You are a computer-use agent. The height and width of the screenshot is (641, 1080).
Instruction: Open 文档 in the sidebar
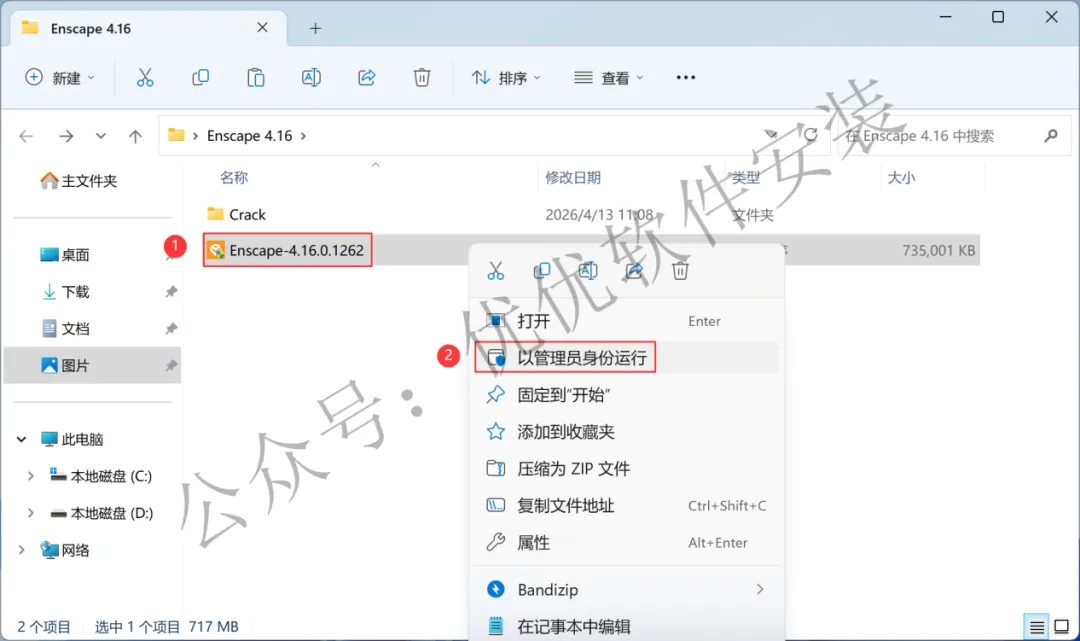tap(65, 328)
